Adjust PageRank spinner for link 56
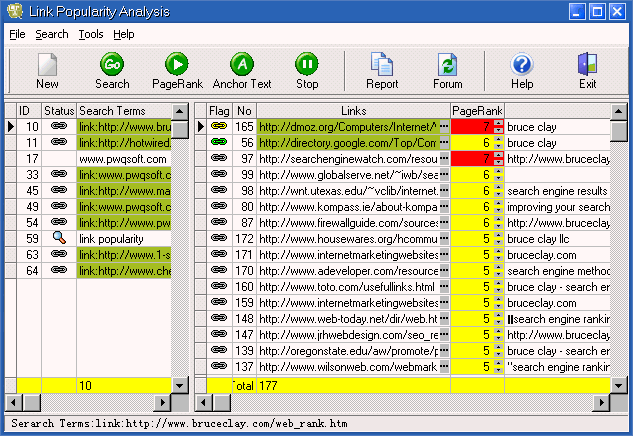This screenshot has width=633, height=436. 499,143
